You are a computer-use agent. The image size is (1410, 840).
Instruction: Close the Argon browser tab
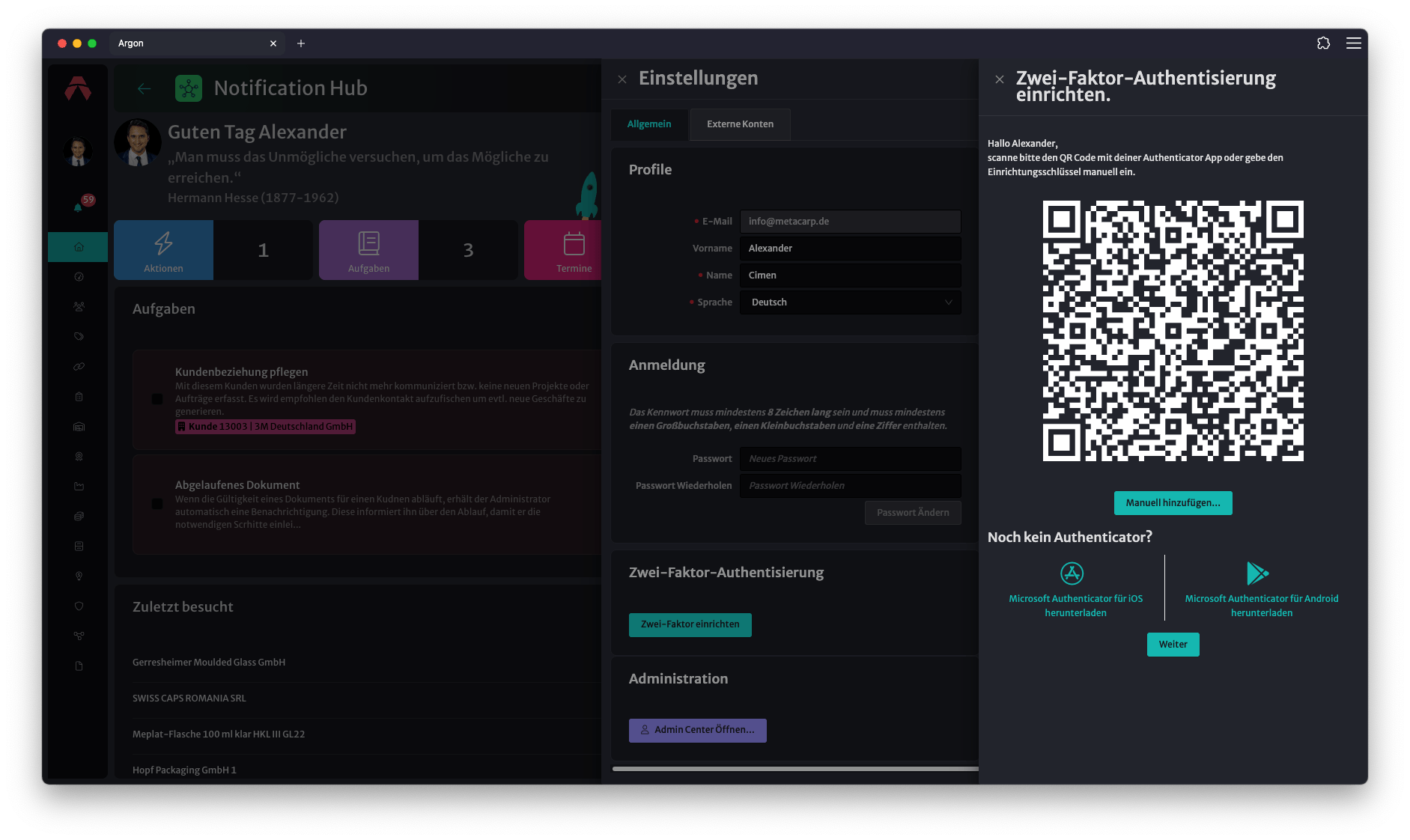tap(273, 43)
